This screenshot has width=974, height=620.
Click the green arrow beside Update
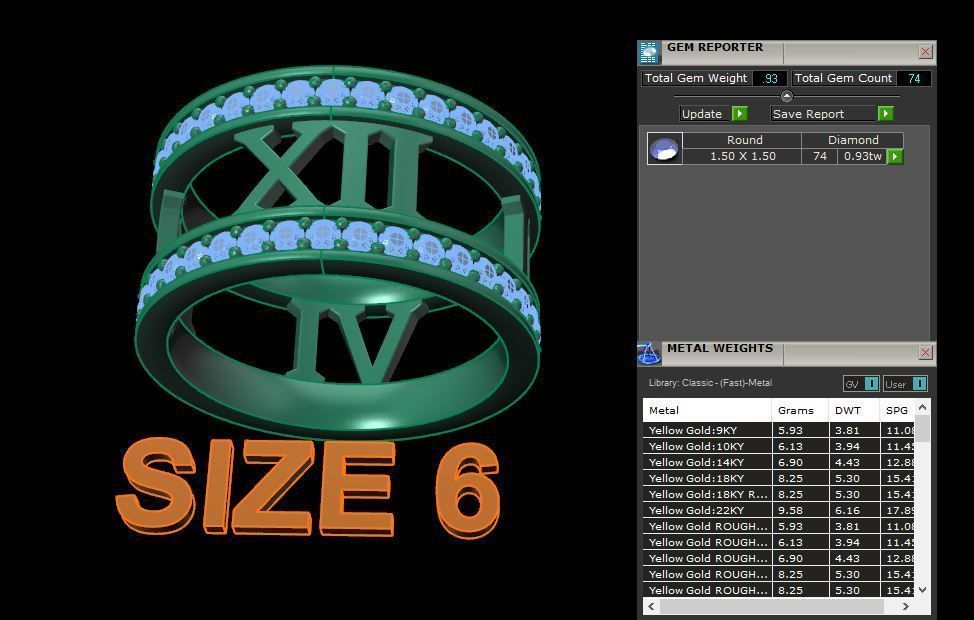coord(739,114)
